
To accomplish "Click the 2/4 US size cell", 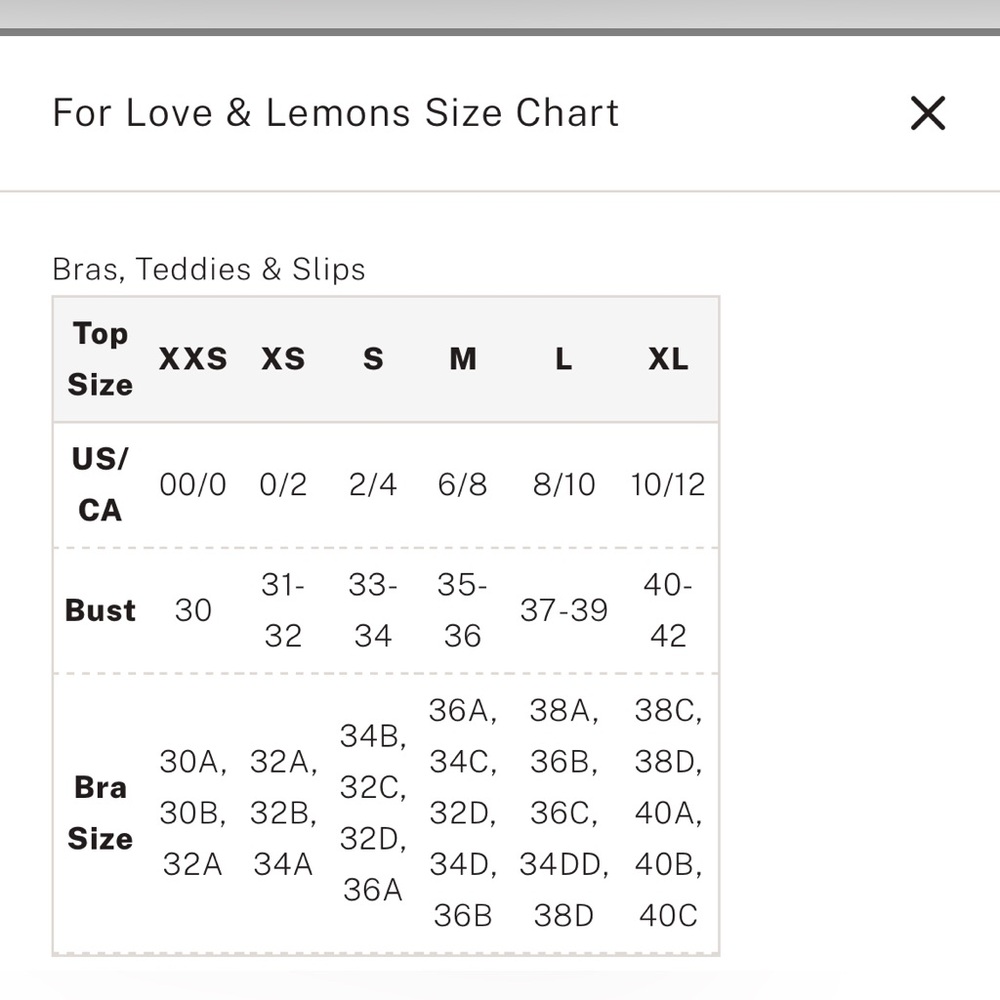I will coord(373,485).
